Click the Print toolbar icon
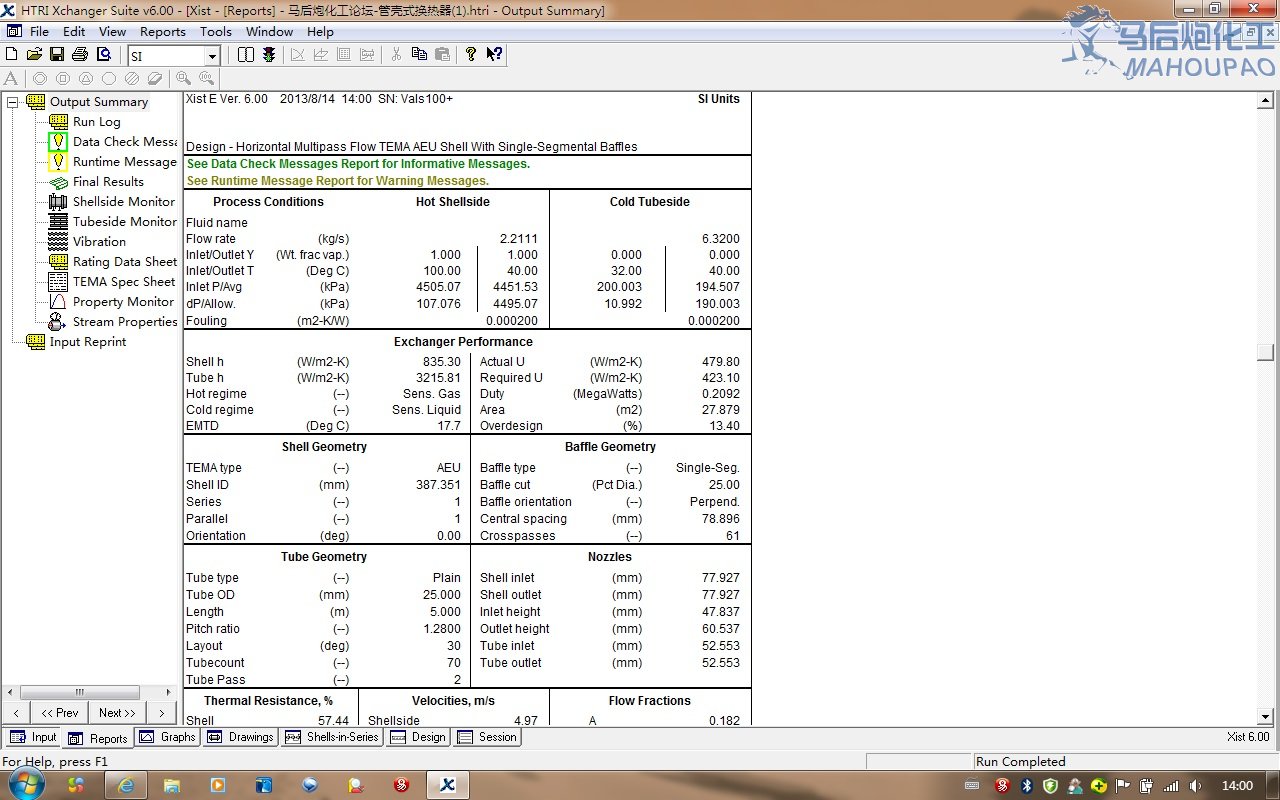Image resolution: width=1280 pixels, height=800 pixels. (x=80, y=54)
